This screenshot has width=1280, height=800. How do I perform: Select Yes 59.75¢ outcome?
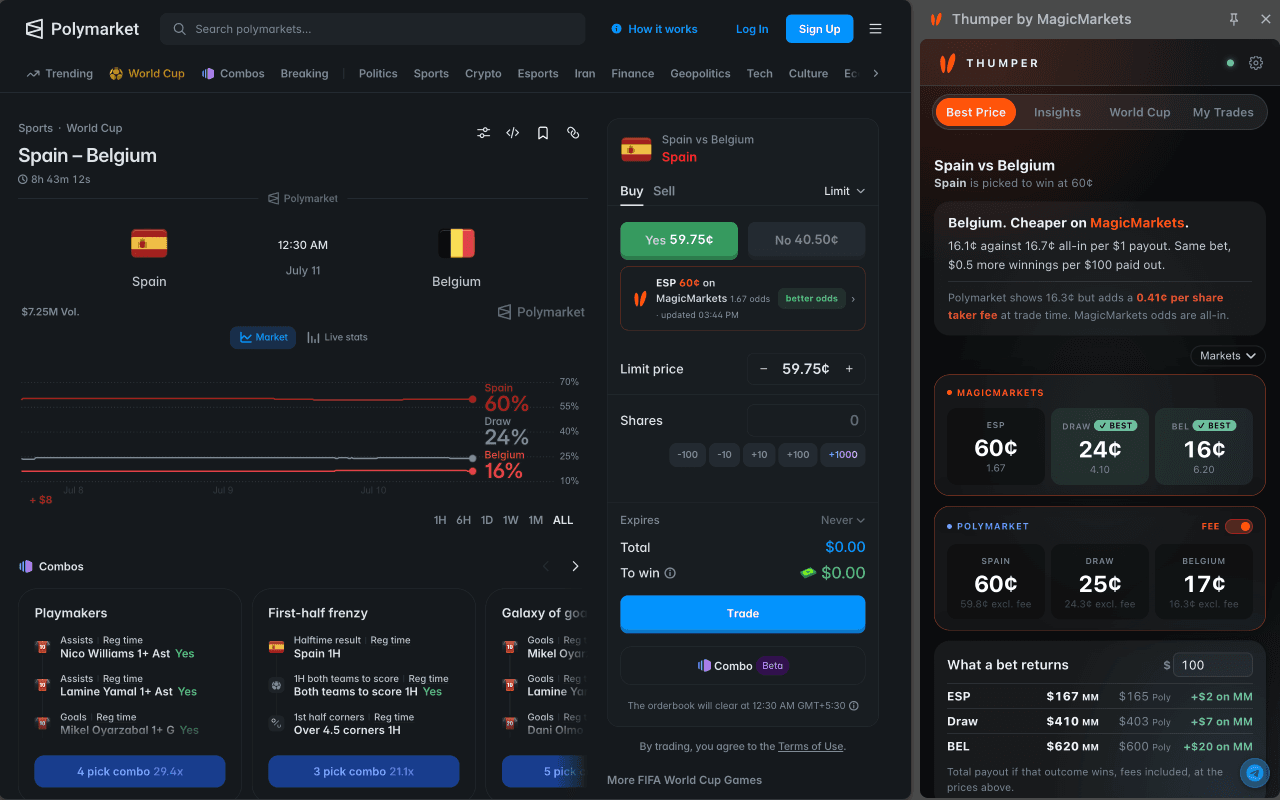(x=679, y=240)
